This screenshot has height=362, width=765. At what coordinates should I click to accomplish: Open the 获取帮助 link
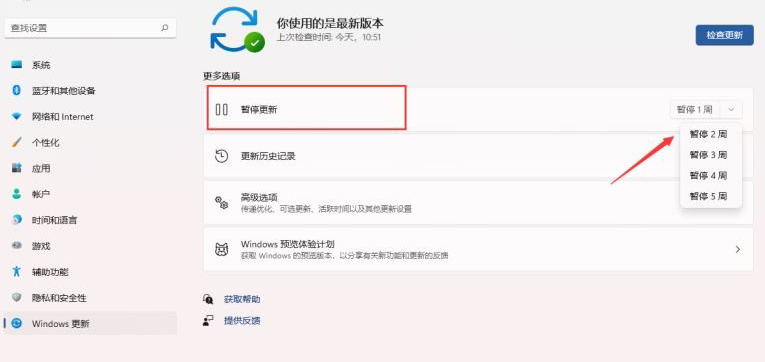coord(242,299)
